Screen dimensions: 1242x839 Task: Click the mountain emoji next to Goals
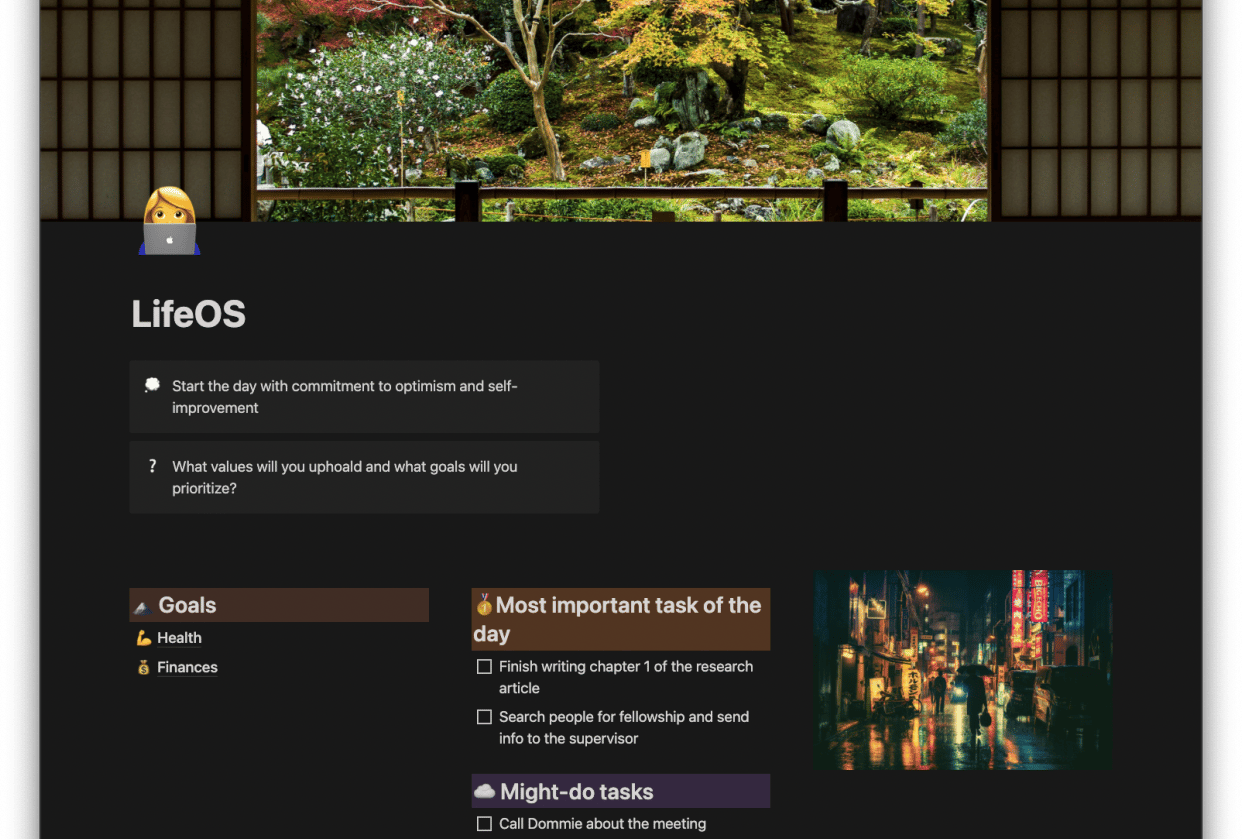(x=143, y=605)
